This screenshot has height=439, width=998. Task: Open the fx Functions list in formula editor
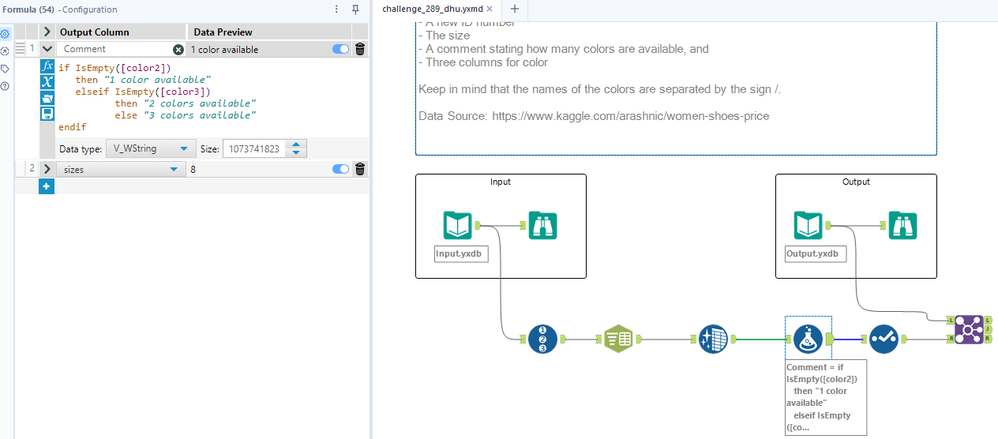click(47, 66)
